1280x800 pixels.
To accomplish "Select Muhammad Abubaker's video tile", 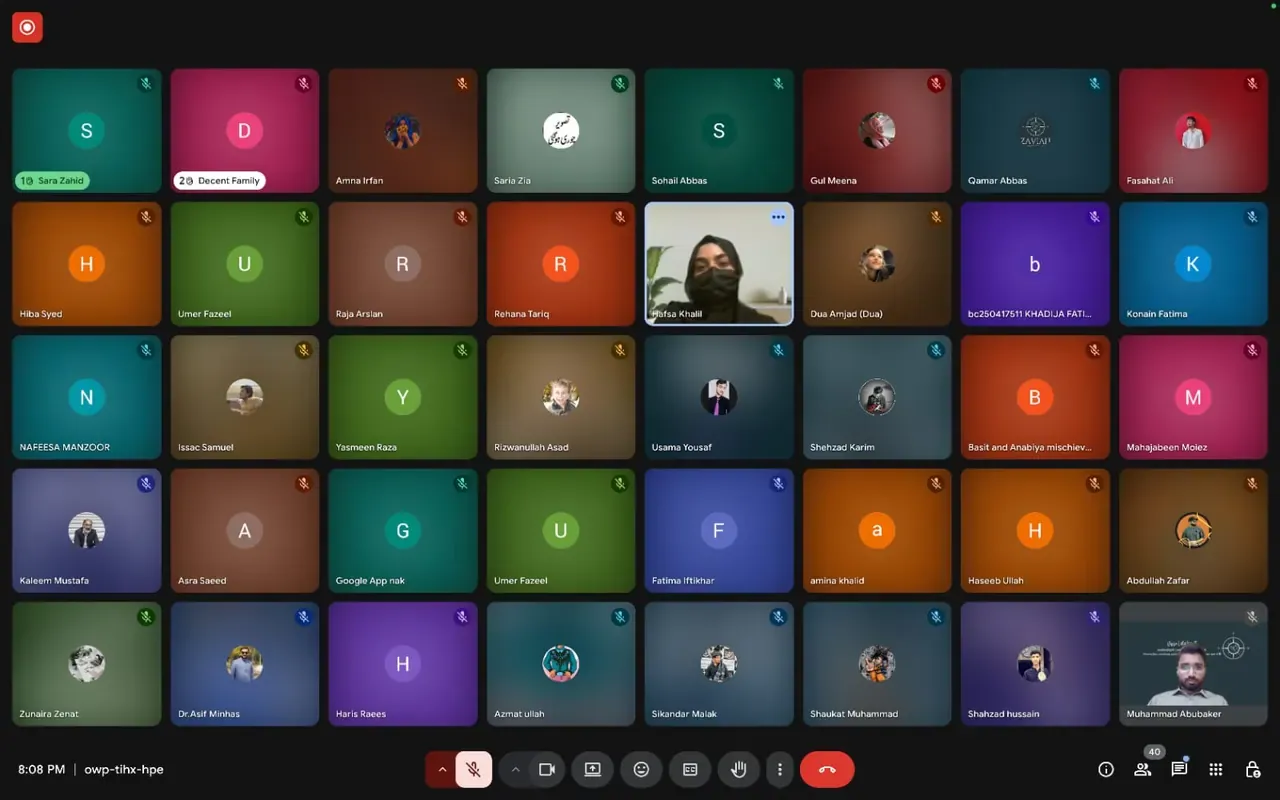I will (1193, 664).
